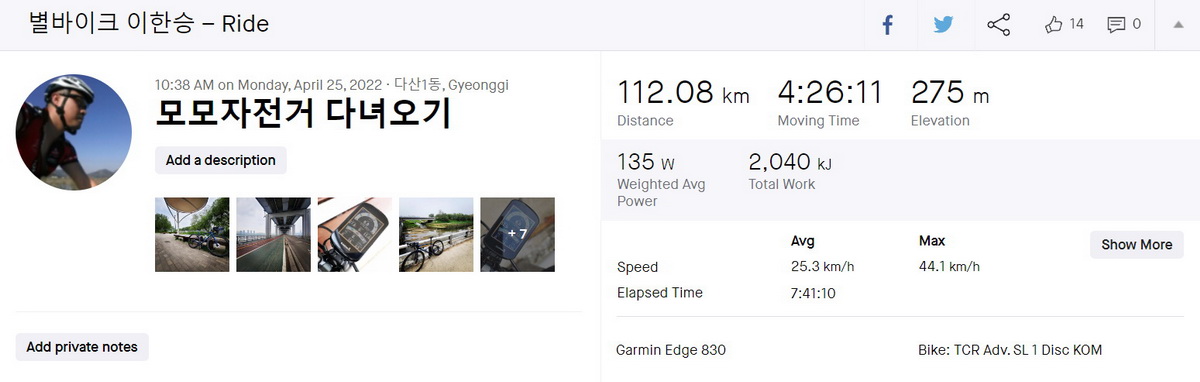Give kudos with the thumbs-up icon

coord(1053,24)
